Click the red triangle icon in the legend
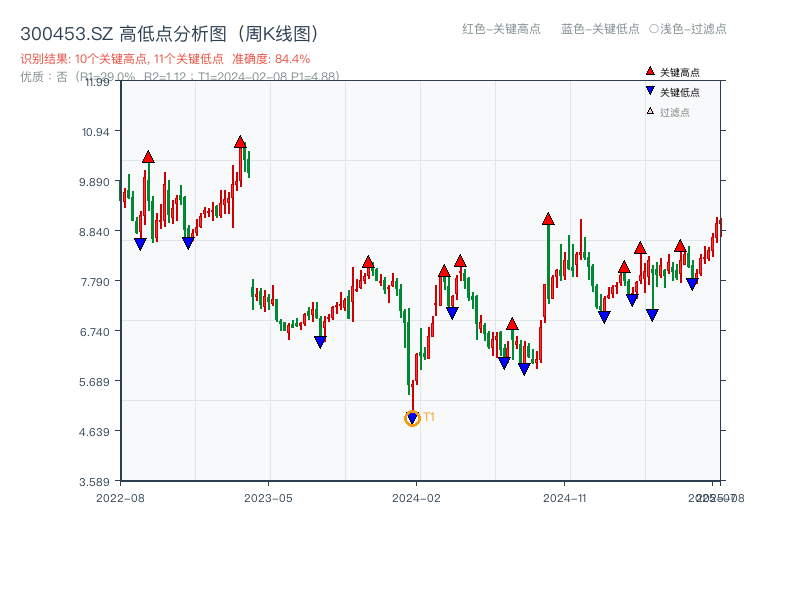Screen dimensions: 800x600 pyautogui.click(x=650, y=71)
